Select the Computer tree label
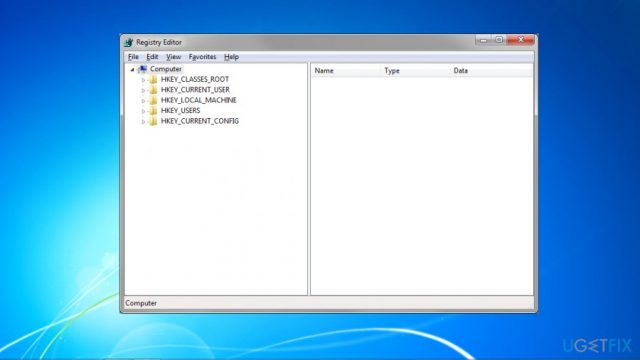 tap(166, 69)
